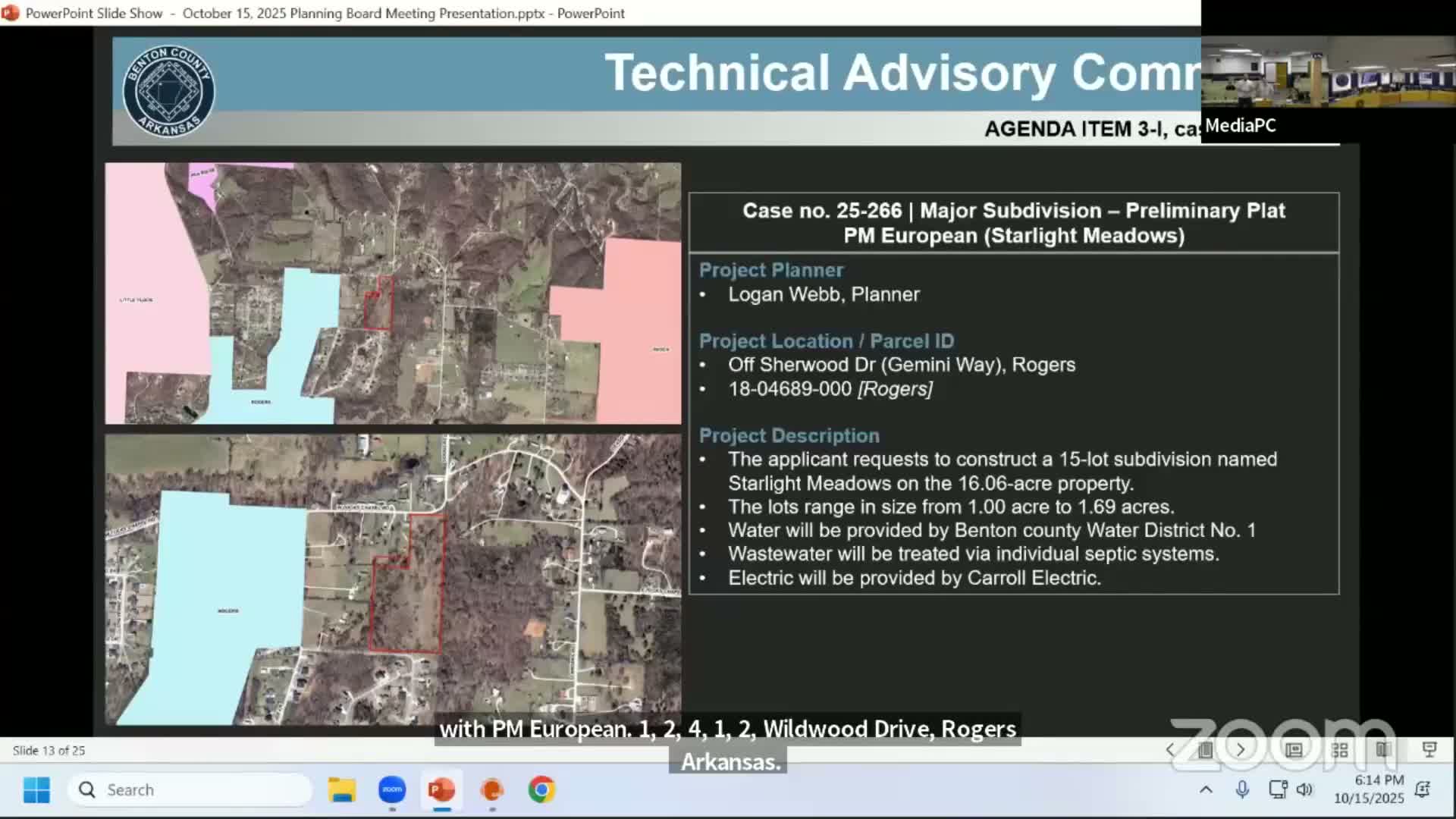Expand hidden system tray icons chevron
The width and height of the screenshot is (1456, 819).
[1206, 789]
